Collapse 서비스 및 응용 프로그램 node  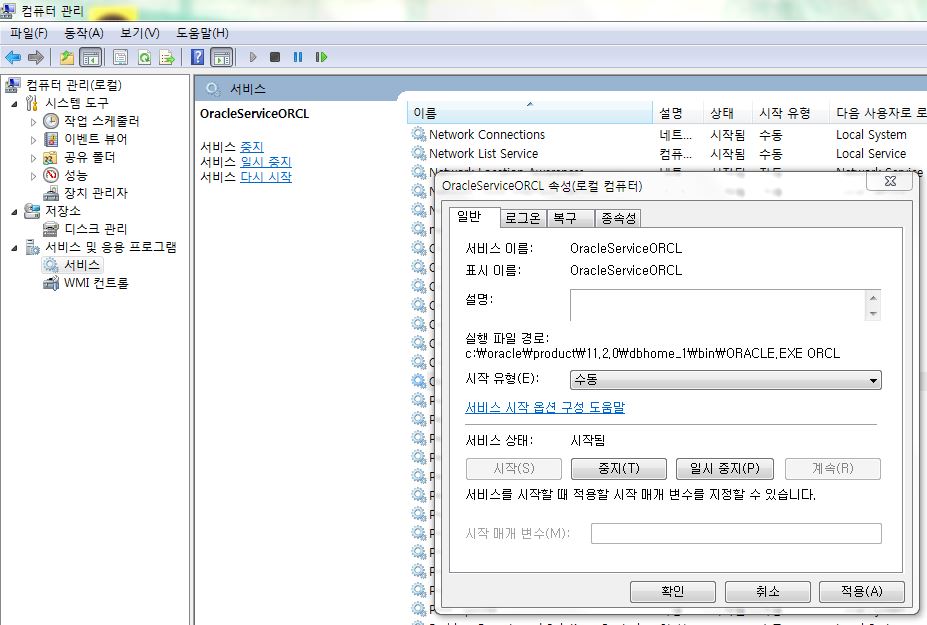point(14,248)
